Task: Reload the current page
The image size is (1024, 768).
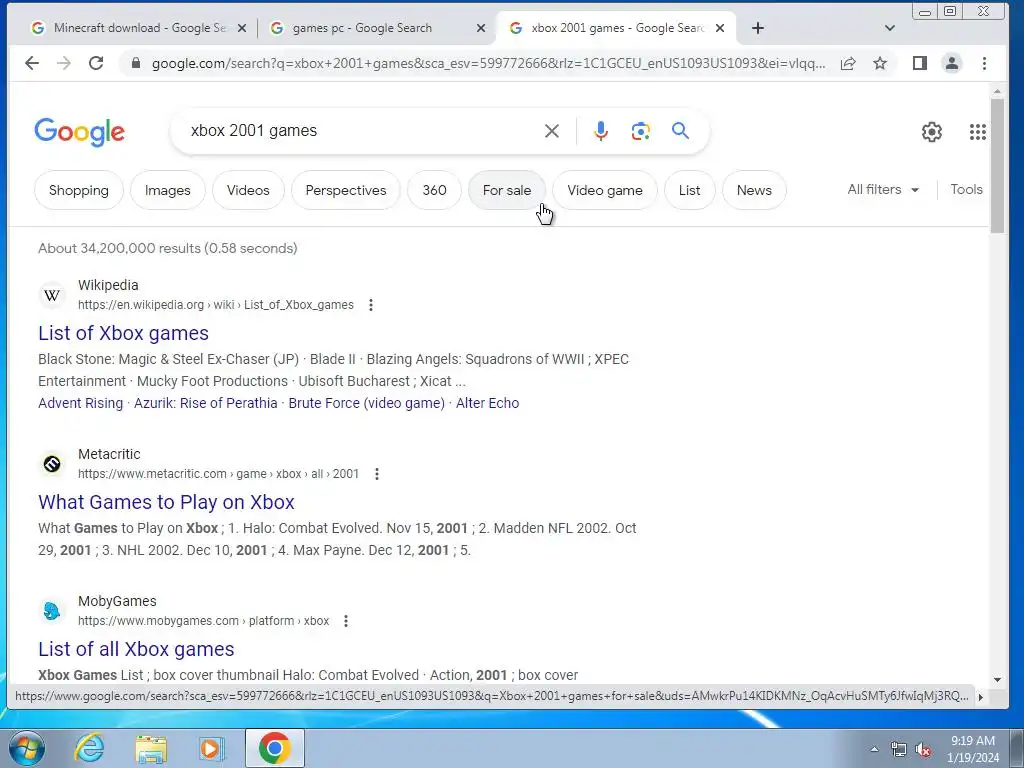Action: [96, 63]
